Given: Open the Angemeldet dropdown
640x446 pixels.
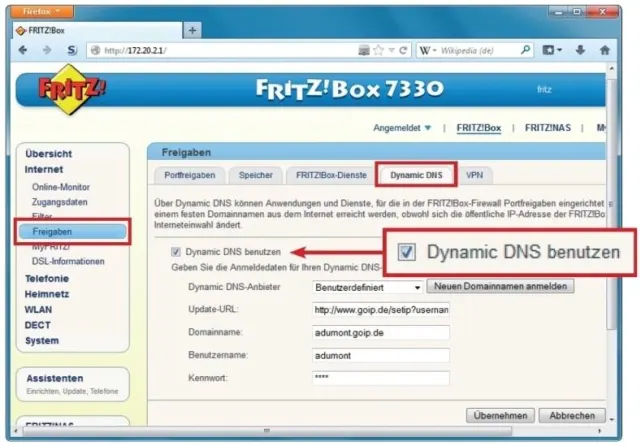Looking at the screenshot, I should tap(402, 128).
